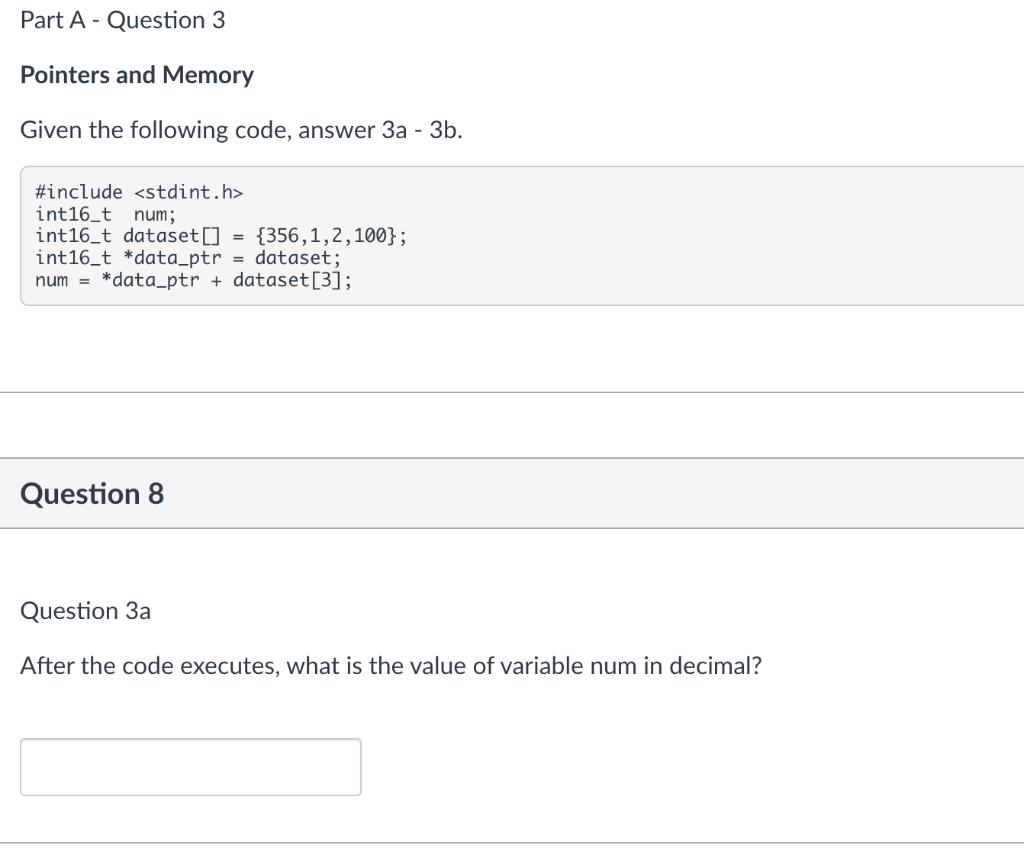Click the Part A - Question 3 title
This screenshot has height=858, width=1024.
pyautogui.click(x=123, y=20)
